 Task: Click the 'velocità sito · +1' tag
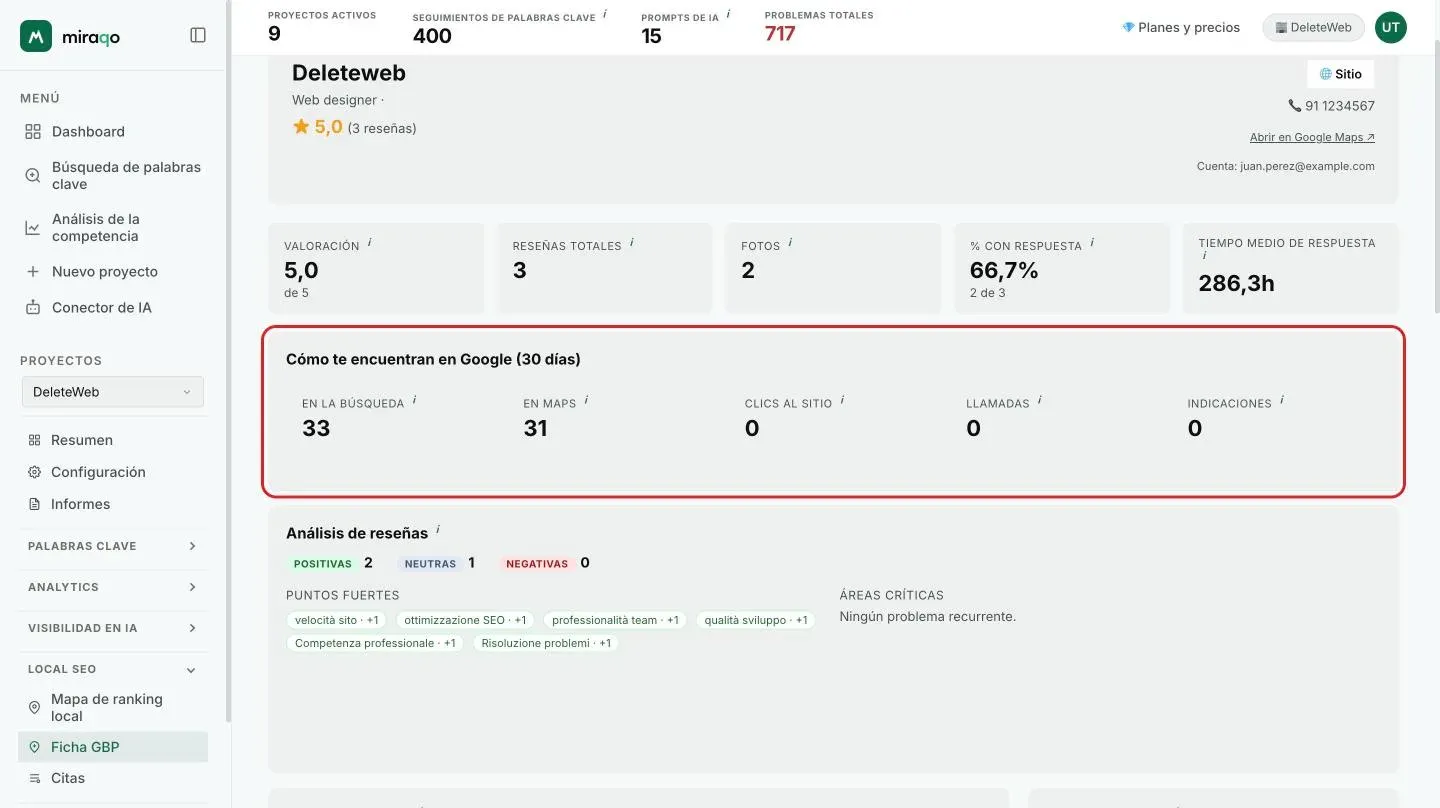point(337,620)
